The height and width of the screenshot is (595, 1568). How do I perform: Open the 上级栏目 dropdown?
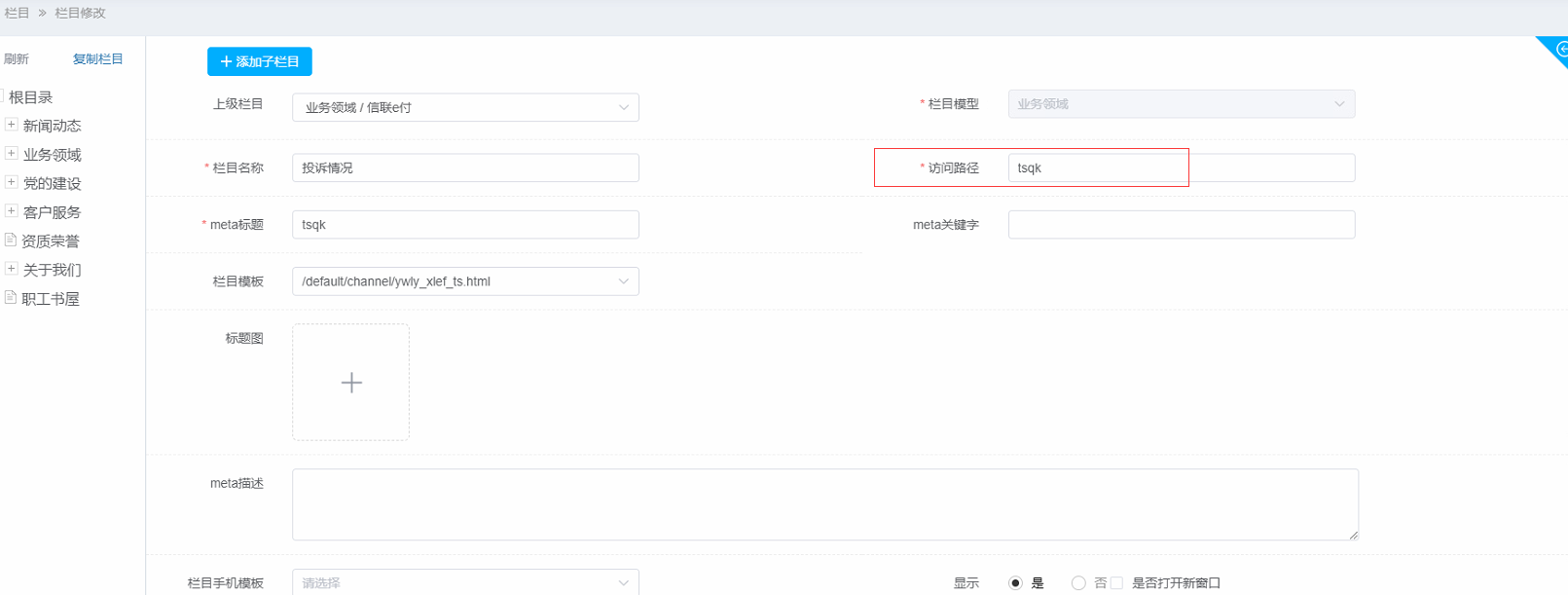465,107
